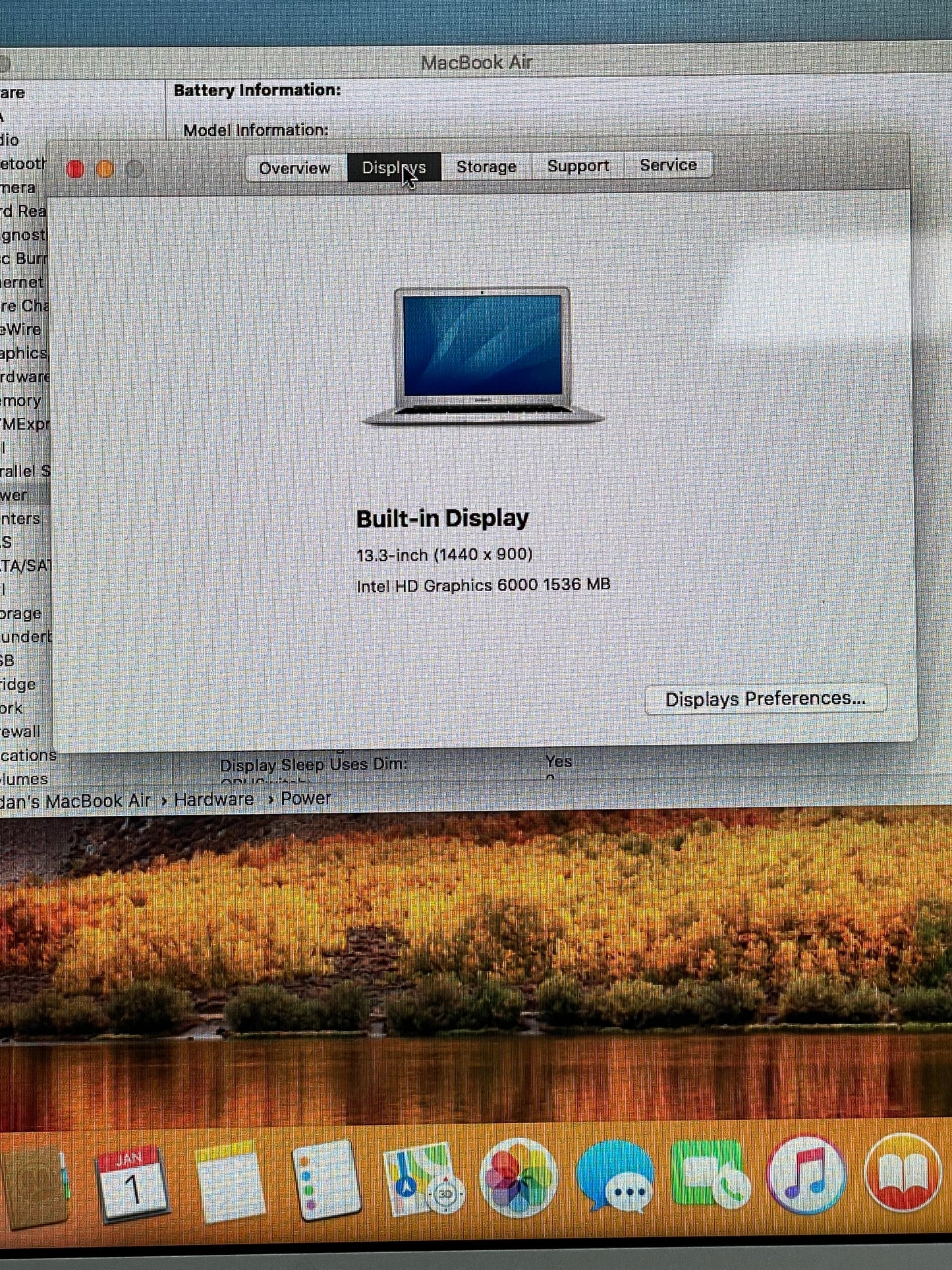952x1270 pixels.
Task: Select Diagnostics in System Information sidebar
Action: point(23,235)
